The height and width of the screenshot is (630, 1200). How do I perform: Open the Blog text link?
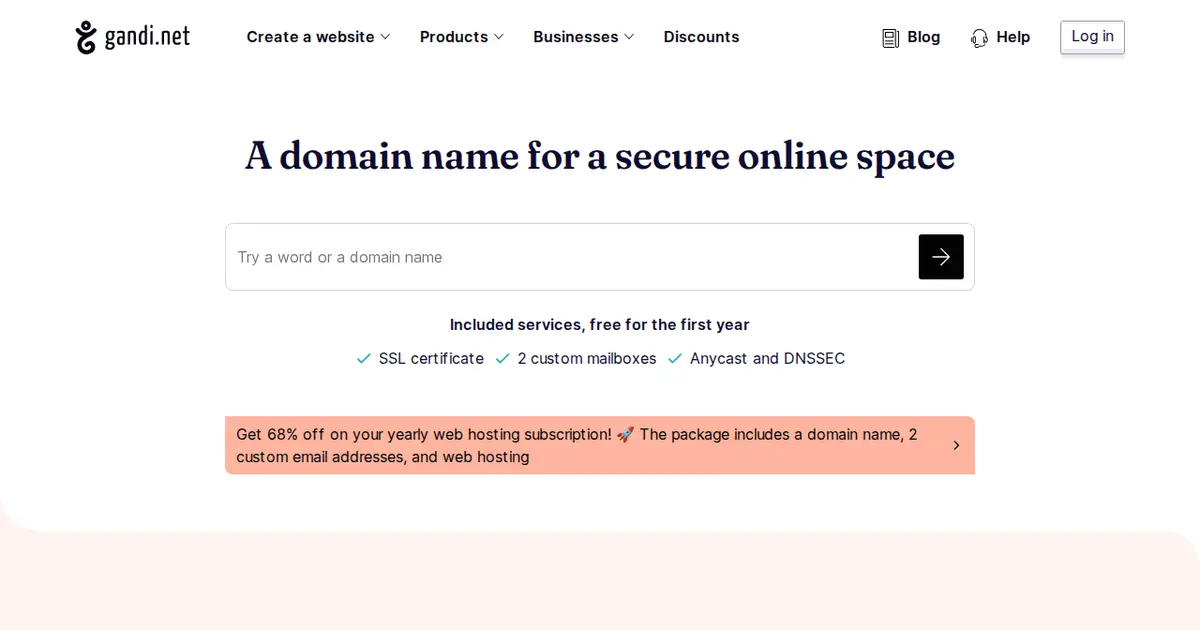pyautogui.click(x=923, y=37)
